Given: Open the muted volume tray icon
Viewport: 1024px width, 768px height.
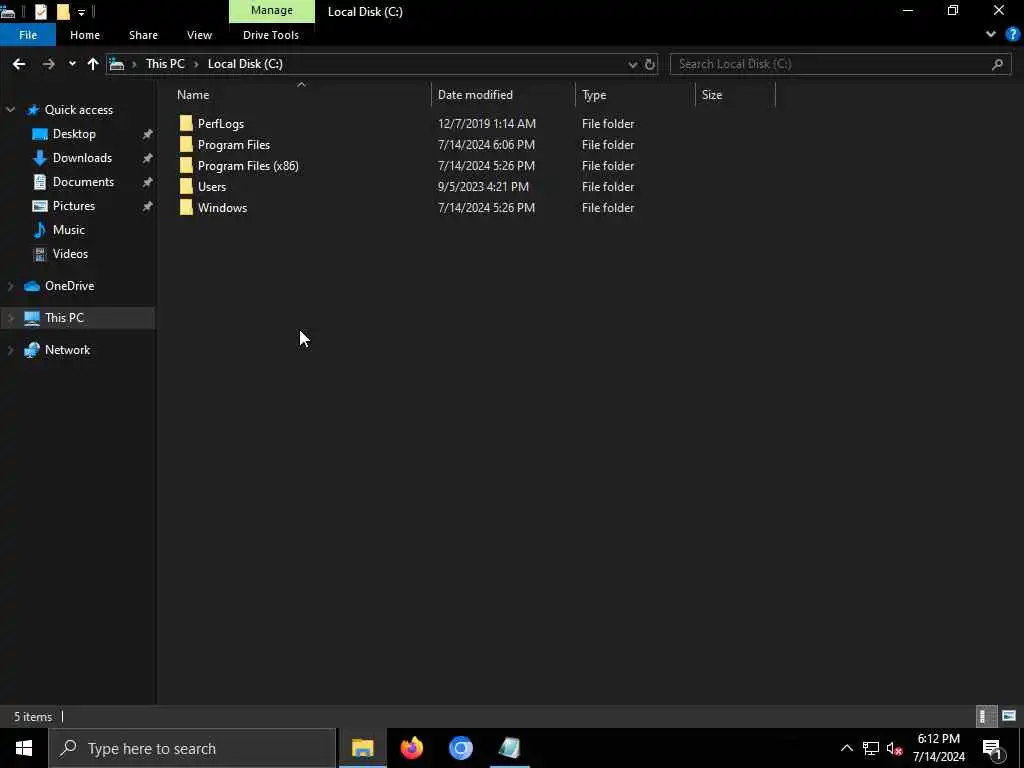Looking at the screenshot, I should [895, 748].
